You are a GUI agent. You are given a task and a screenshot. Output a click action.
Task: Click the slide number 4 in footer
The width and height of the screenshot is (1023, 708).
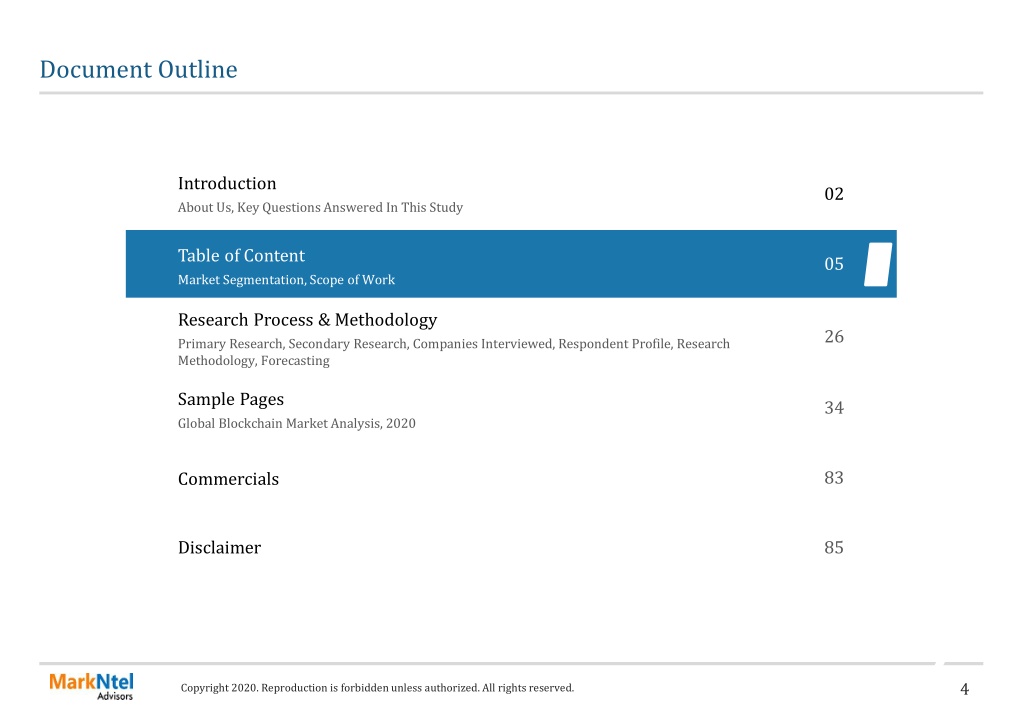964,689
